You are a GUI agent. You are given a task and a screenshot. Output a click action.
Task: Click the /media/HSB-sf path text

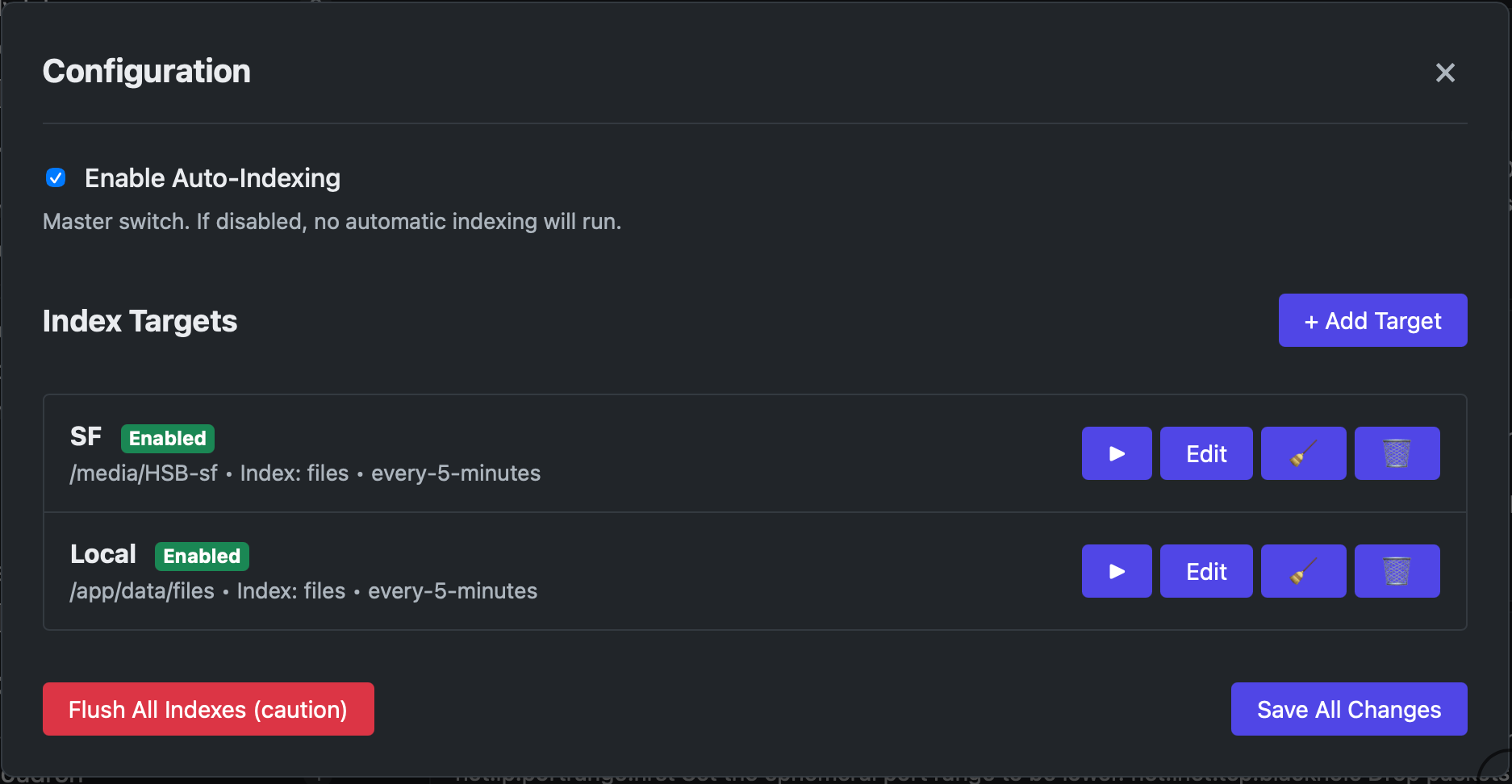pos(144,473)
